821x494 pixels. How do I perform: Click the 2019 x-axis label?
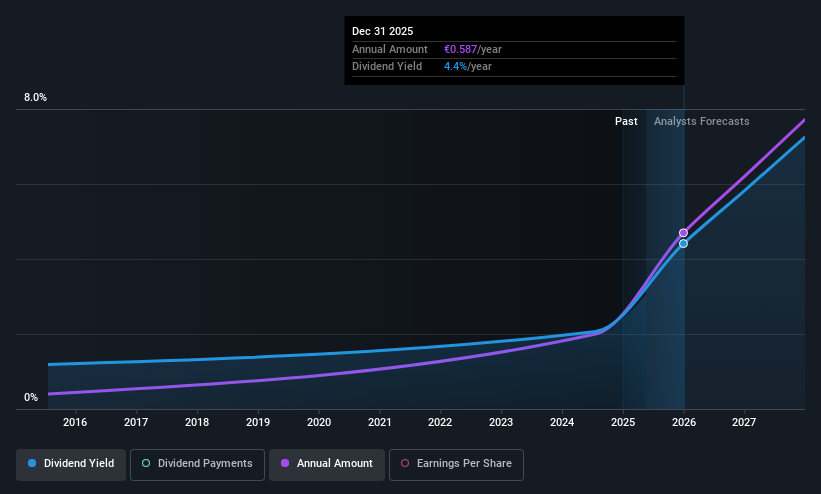(x=258, y=422)
